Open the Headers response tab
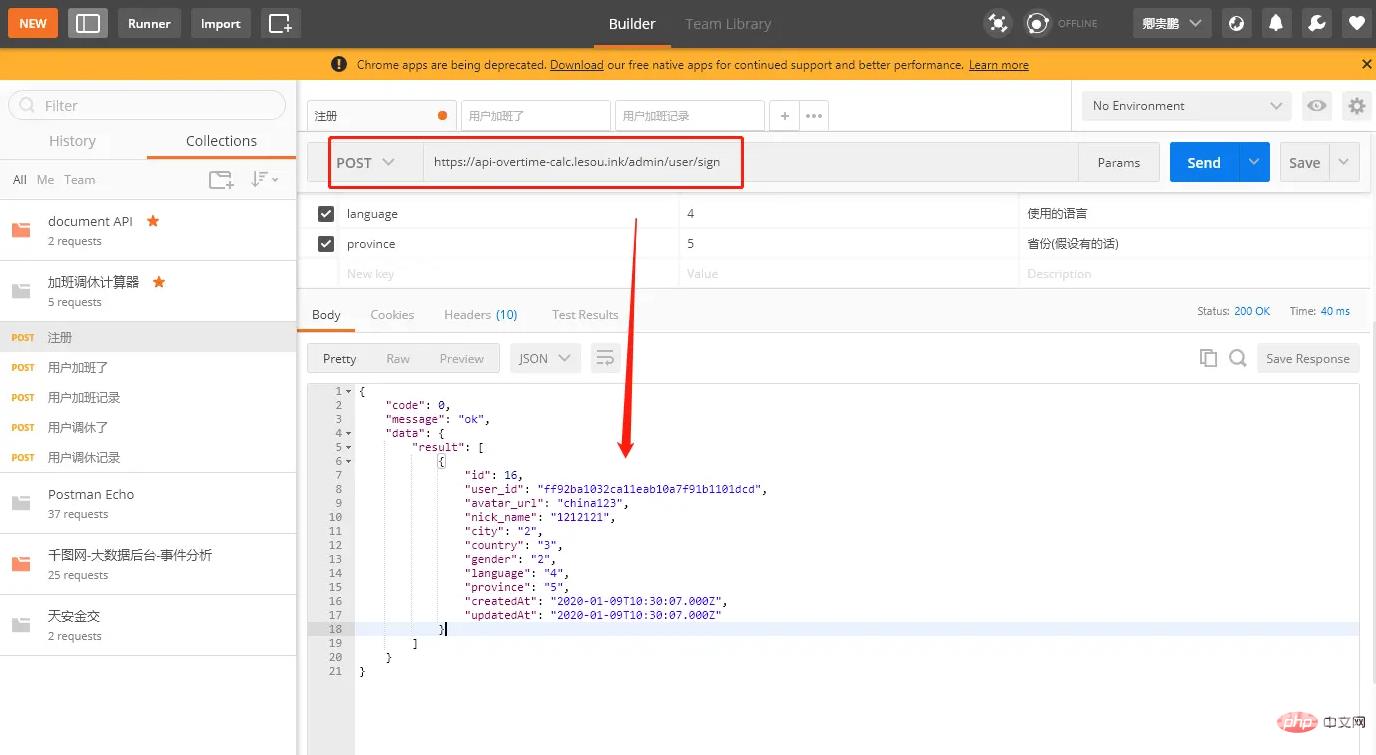 click(x=480, y=314)
